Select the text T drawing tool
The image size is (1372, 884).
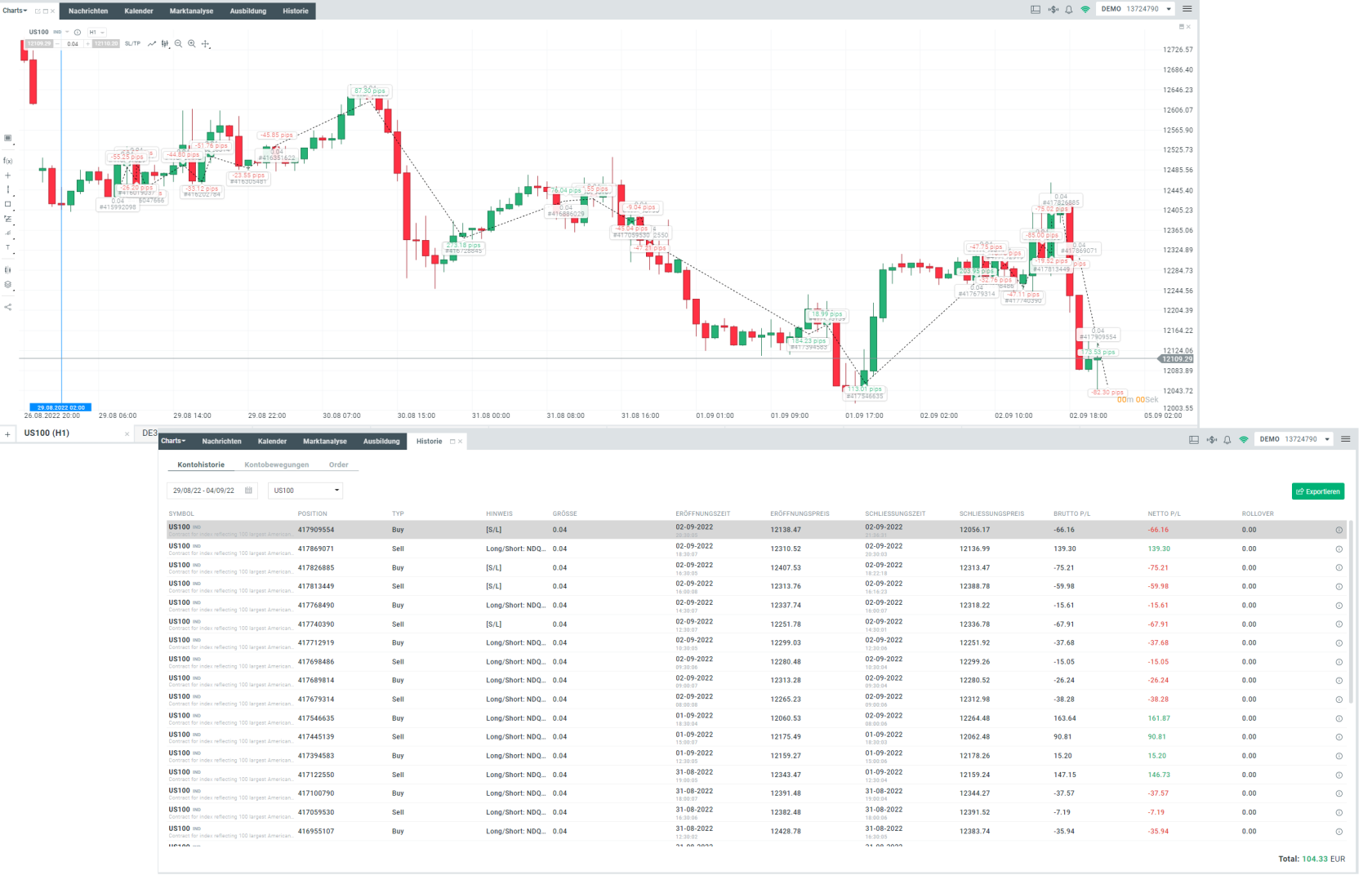[8, 247]
